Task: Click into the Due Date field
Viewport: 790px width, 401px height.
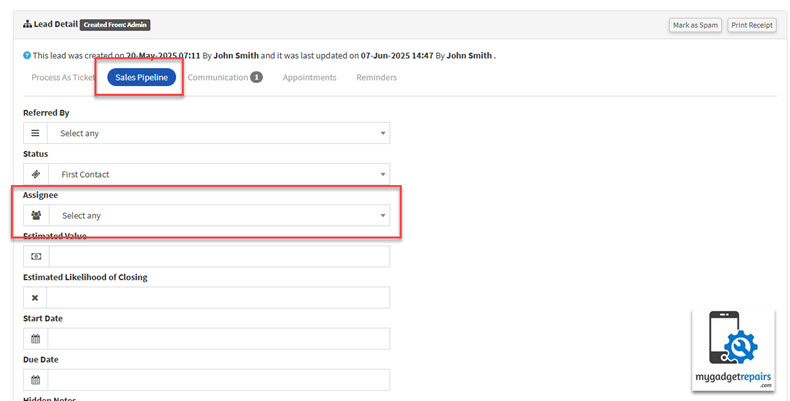Action: tap(219, 380)
